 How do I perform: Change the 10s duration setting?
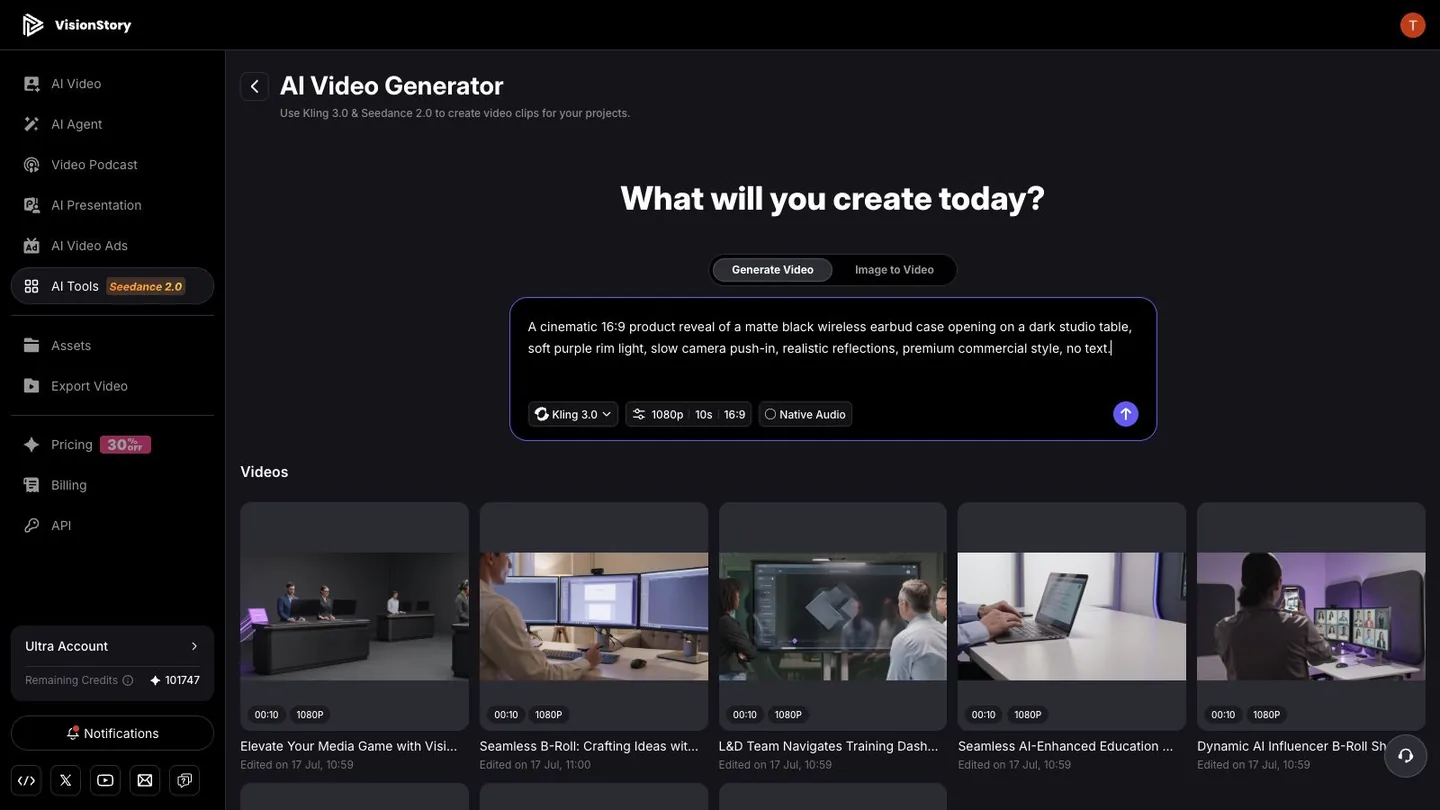(x=703, y=414)
